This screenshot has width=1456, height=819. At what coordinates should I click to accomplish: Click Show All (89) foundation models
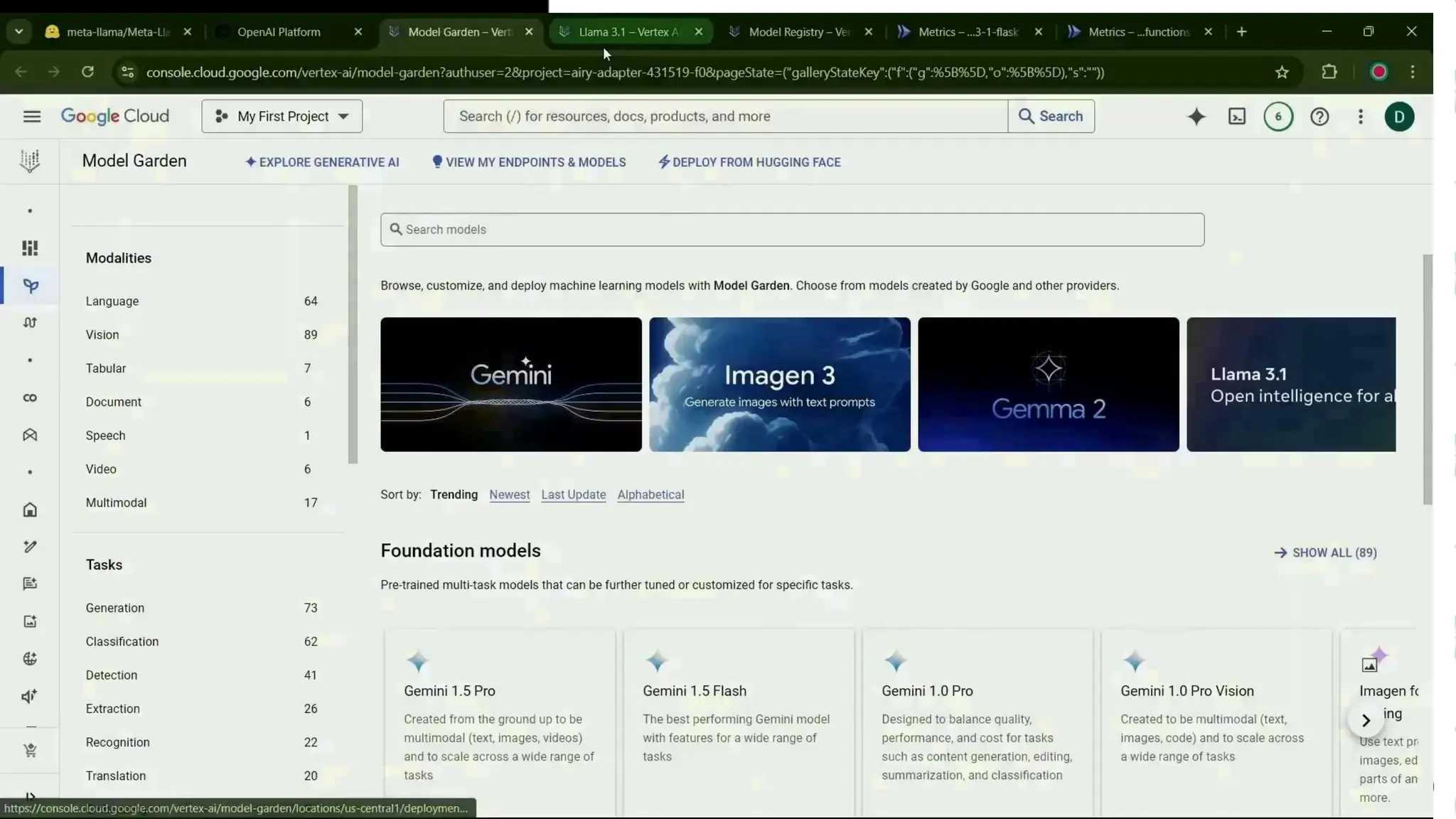coord(1325,552)
